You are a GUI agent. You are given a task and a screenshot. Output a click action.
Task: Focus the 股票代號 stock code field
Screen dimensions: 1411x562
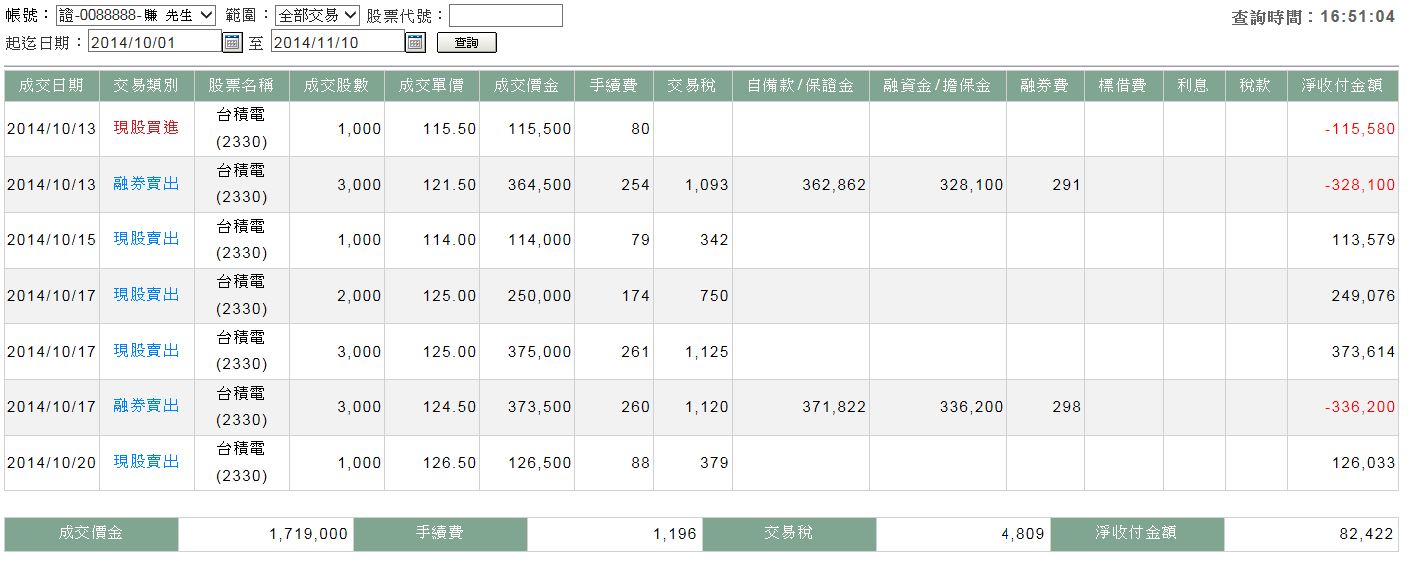click(x=505, y=15)
